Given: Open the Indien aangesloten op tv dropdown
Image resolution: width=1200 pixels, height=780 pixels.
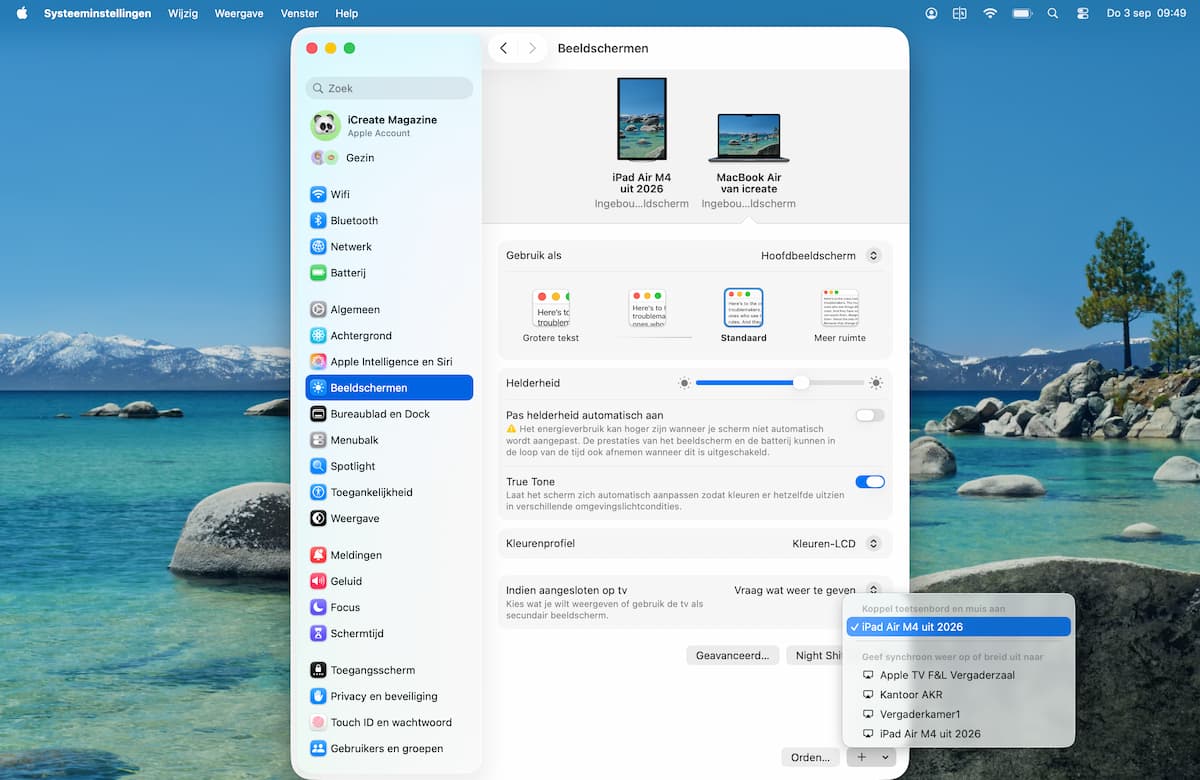Looking at the screenshot, I should pyautogui.click(x=807, y=590).
